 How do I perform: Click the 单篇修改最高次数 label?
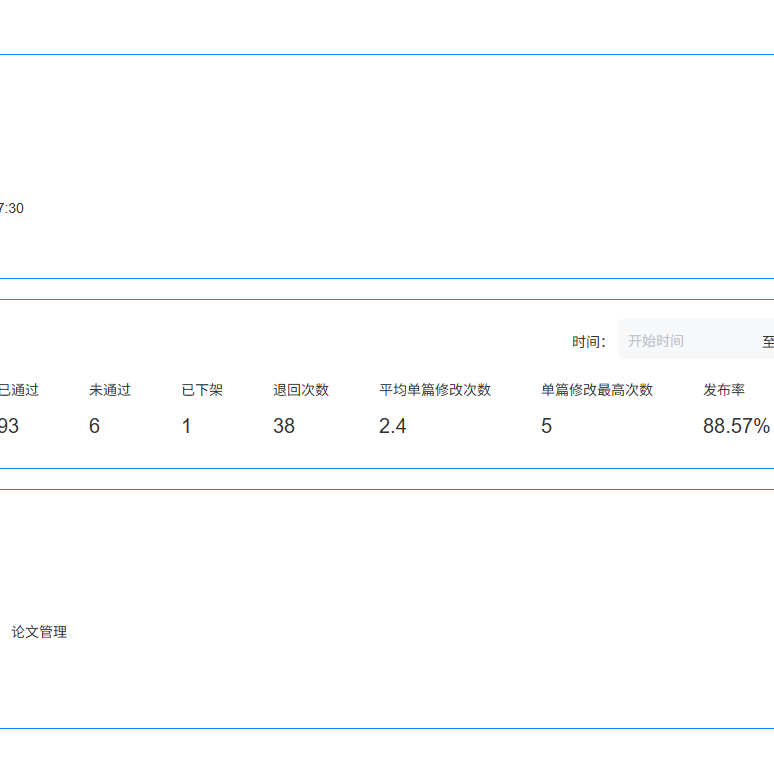click(x=597, y=390)
